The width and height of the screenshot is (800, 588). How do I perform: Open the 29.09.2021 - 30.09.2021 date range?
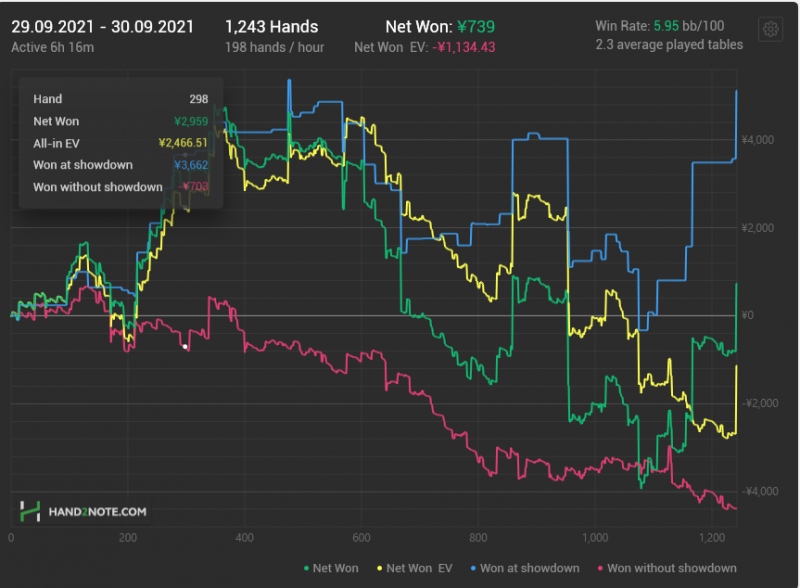point(102,26)
